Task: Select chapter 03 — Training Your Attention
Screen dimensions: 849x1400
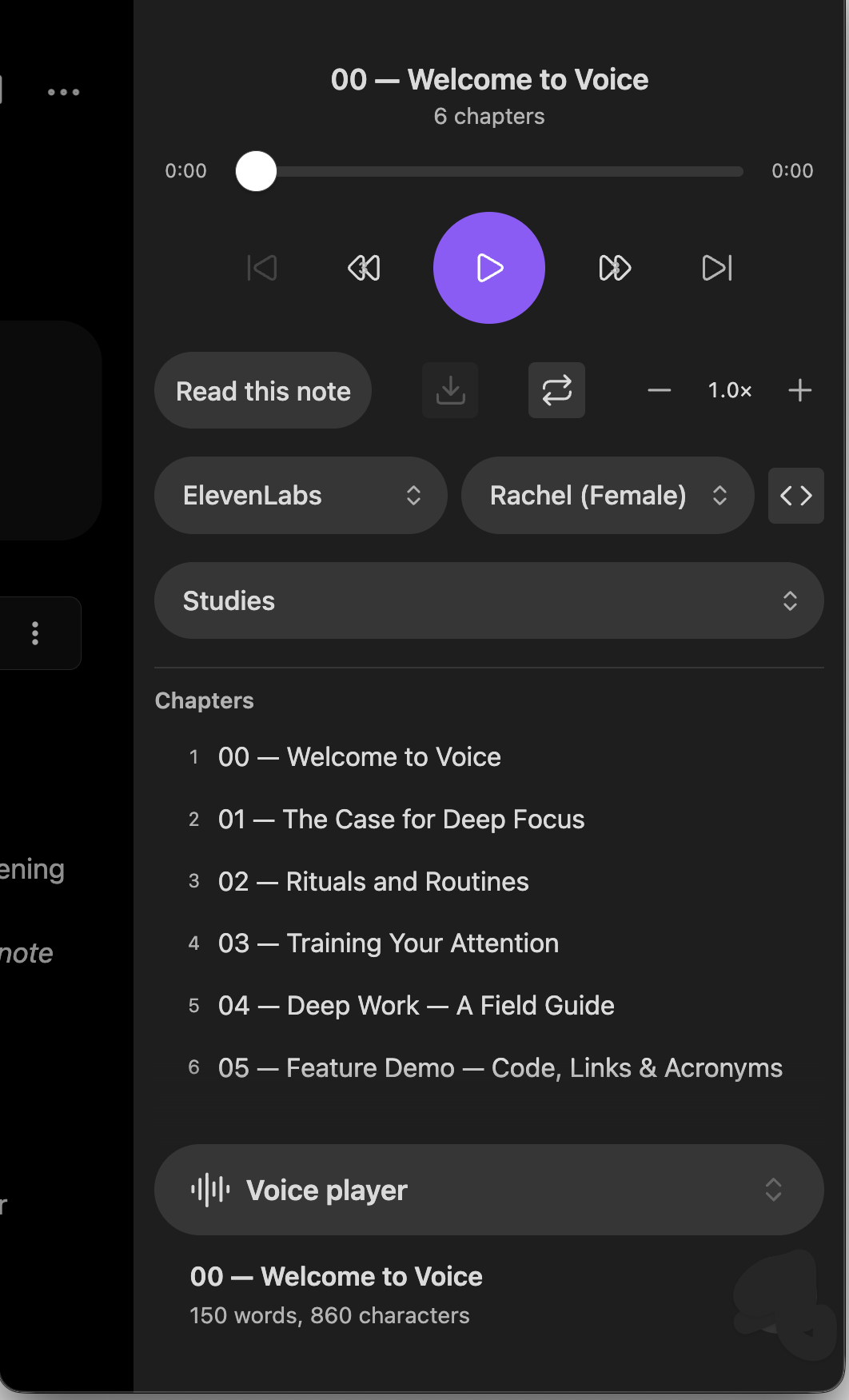Action: [x=489, y=943]
